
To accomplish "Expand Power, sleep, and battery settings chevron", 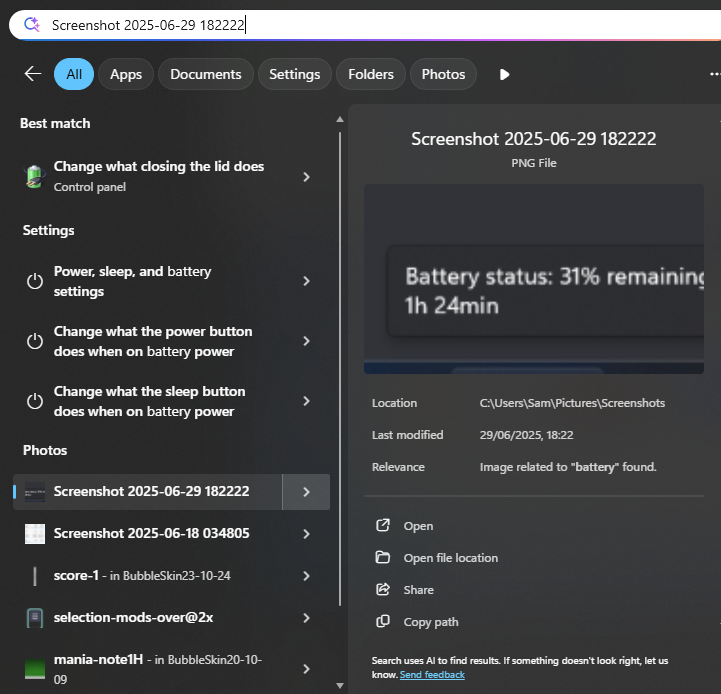I will tap(306, 281).
